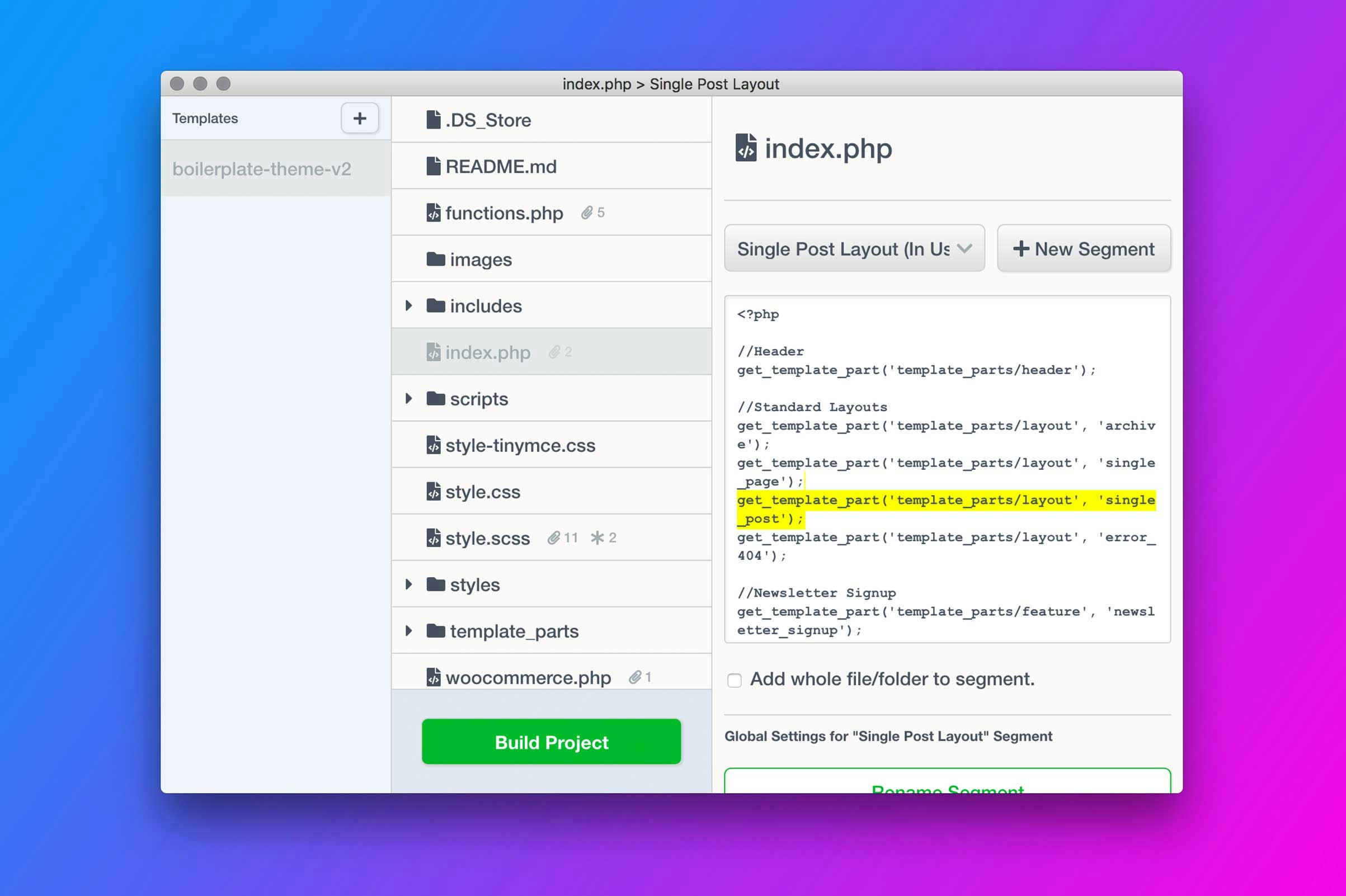The width and height of the screenshot is (1346, 896).
Task: Click the plus icon beside Templates
Action: coord(360,118)
